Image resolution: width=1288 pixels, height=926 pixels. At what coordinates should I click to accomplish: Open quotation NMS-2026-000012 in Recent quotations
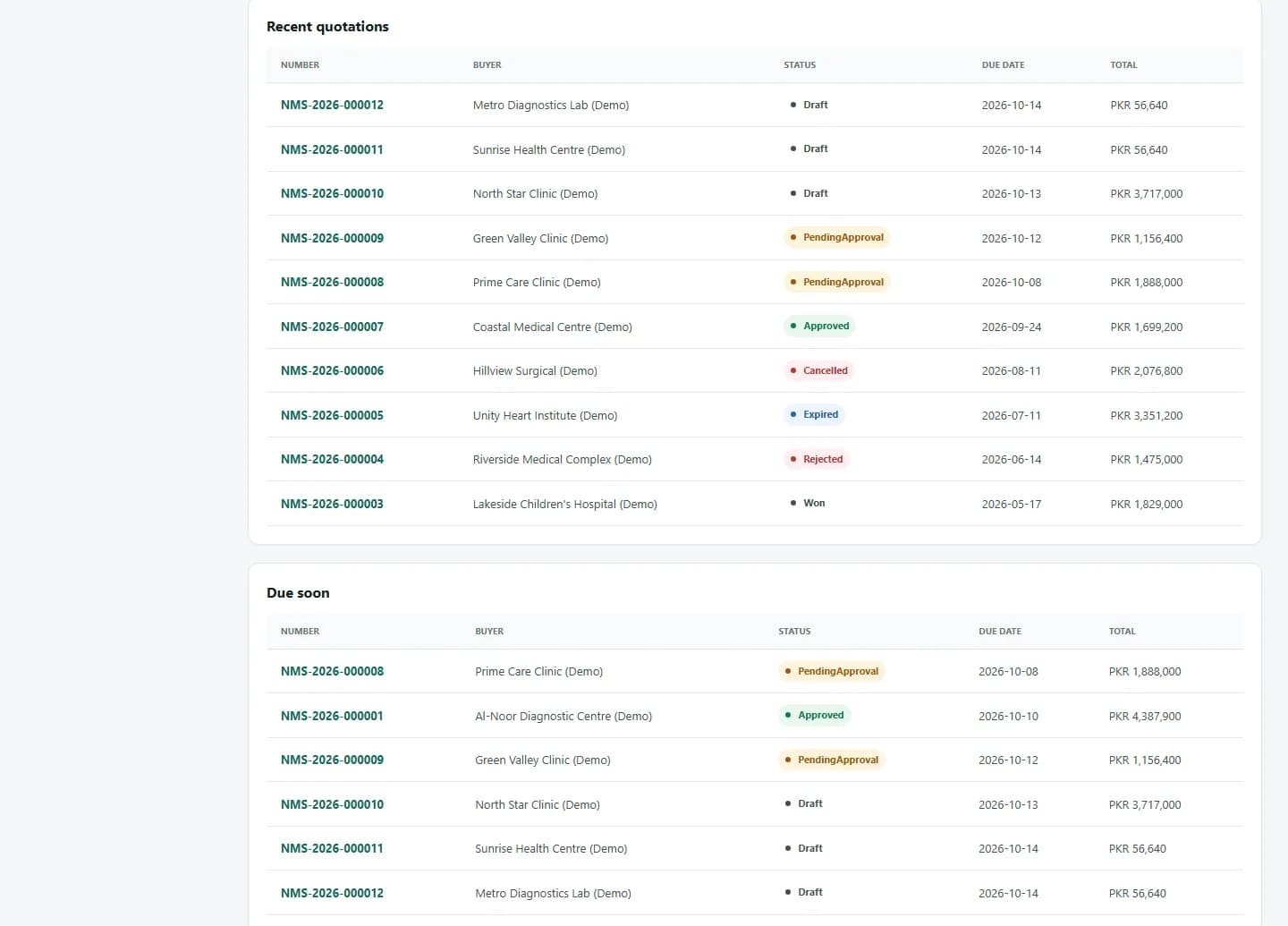[332, 105]
